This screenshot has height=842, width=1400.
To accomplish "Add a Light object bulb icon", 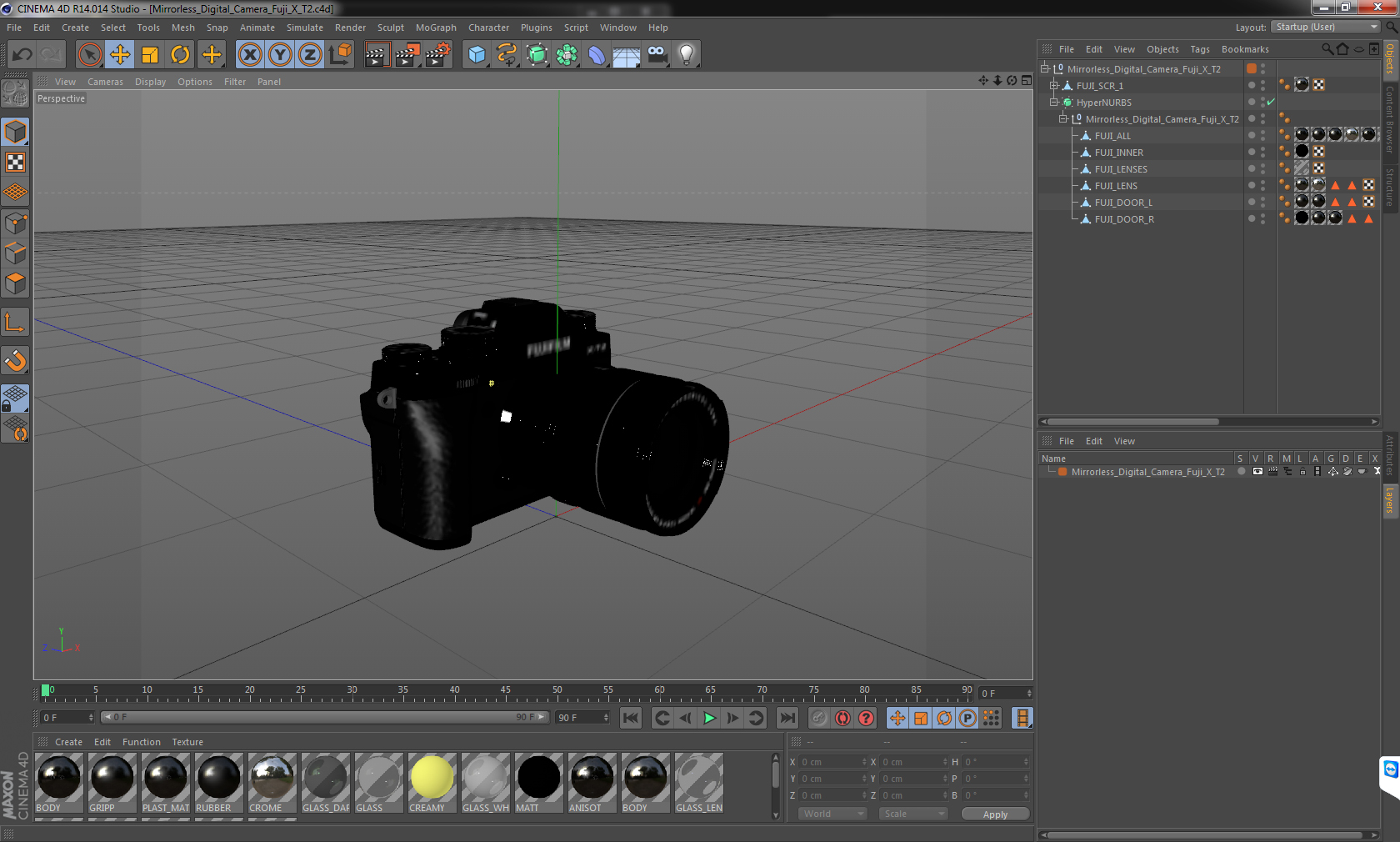I will 687,55.
